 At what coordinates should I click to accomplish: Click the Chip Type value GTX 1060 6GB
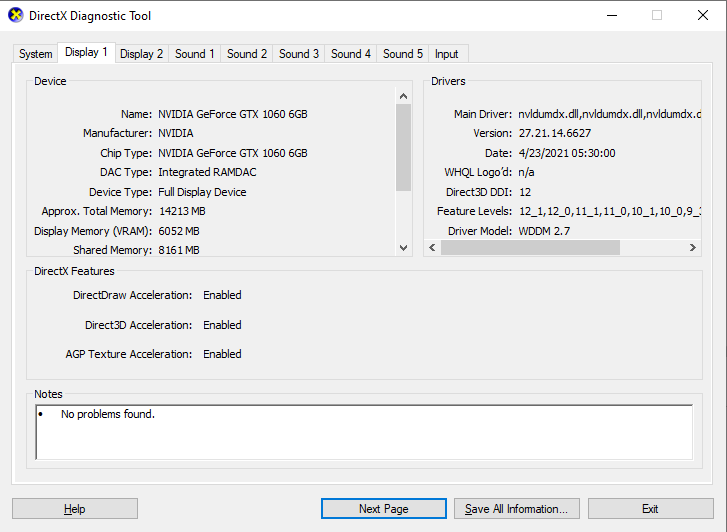[x=233, y=153]
